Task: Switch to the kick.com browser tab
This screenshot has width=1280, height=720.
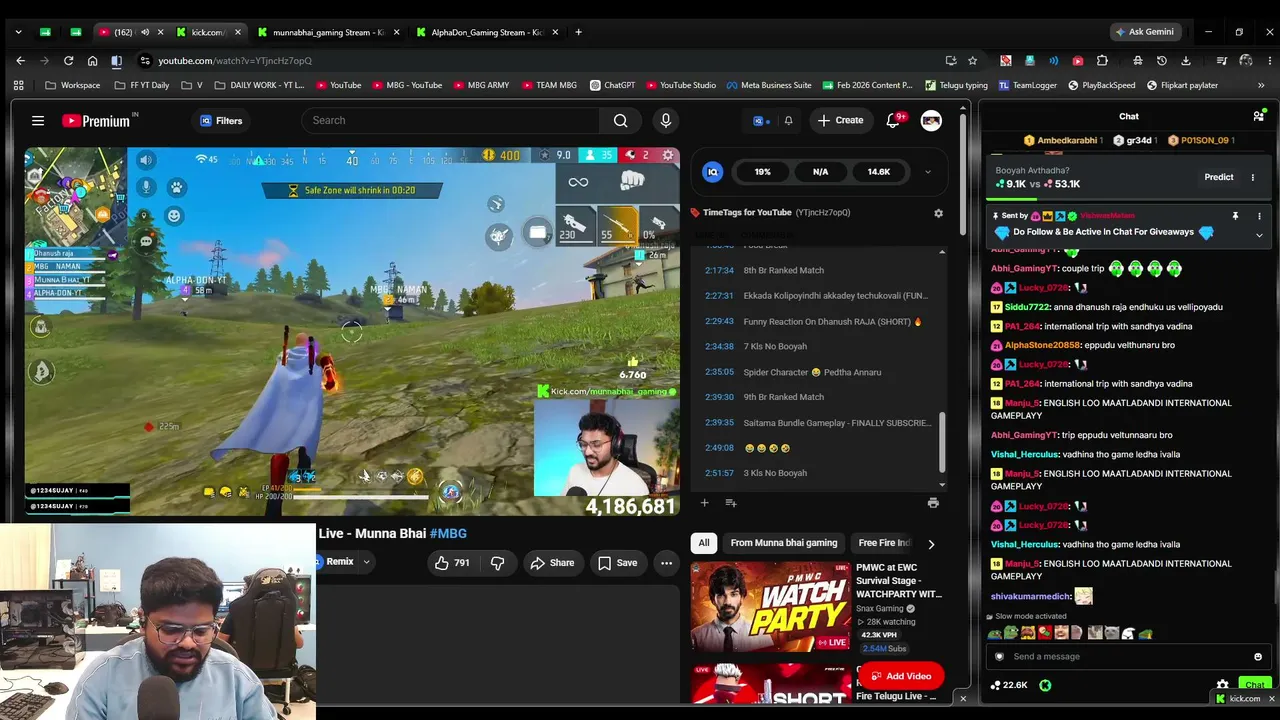Action: (207, 32)
